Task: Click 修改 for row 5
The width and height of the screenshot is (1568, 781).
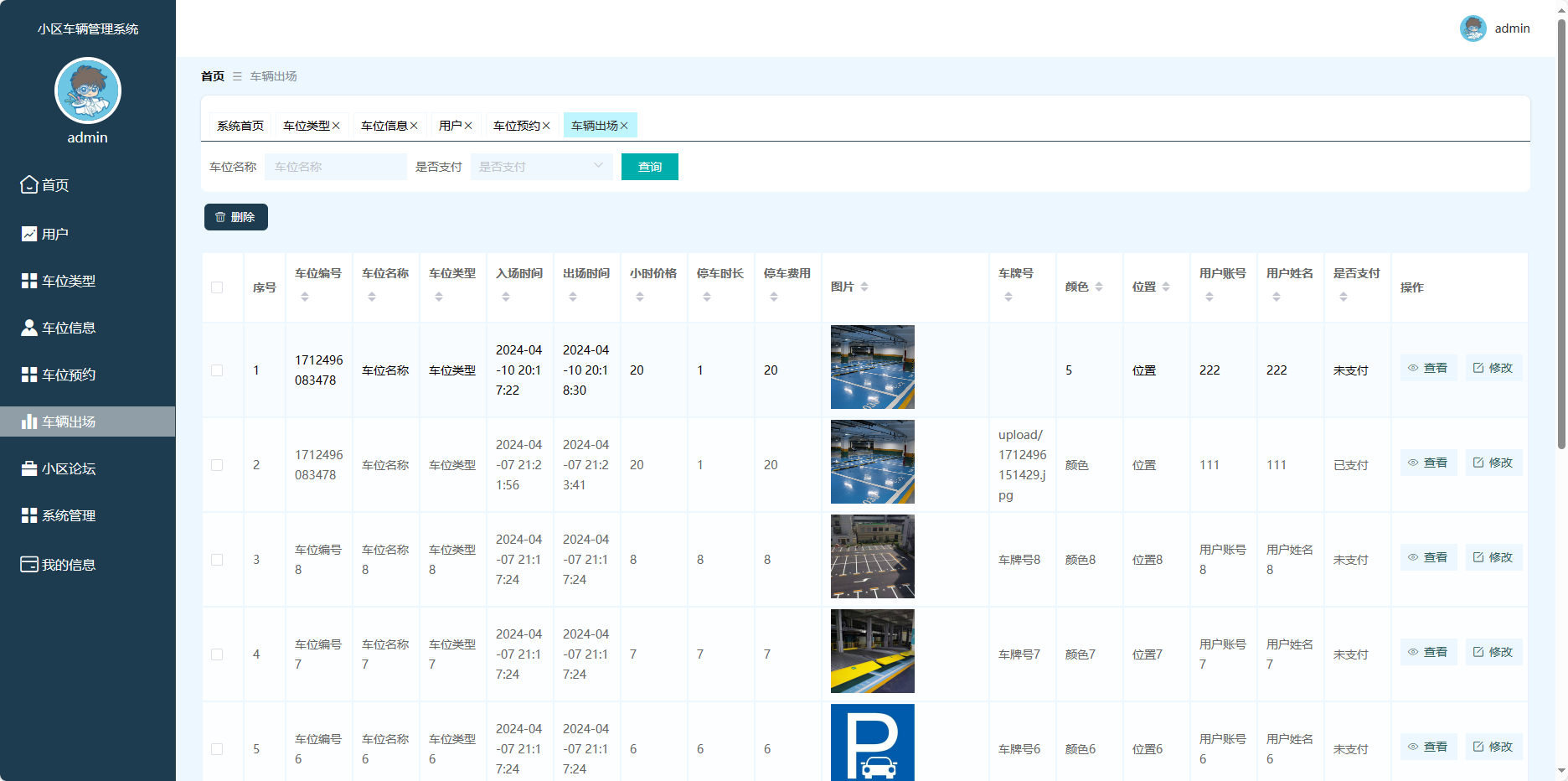Action: coord(1493,747)
